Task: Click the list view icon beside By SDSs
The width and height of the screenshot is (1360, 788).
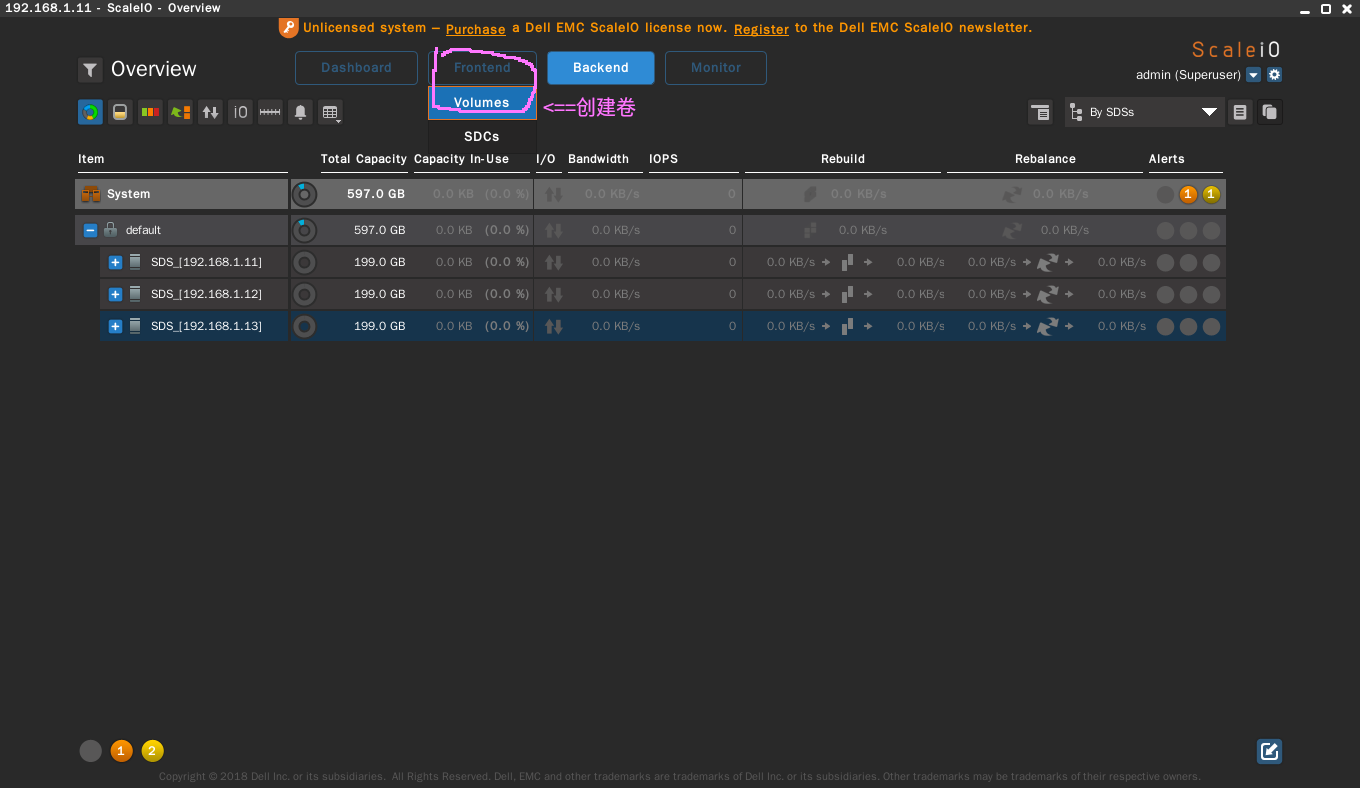Action: (x=1240, y=112)
